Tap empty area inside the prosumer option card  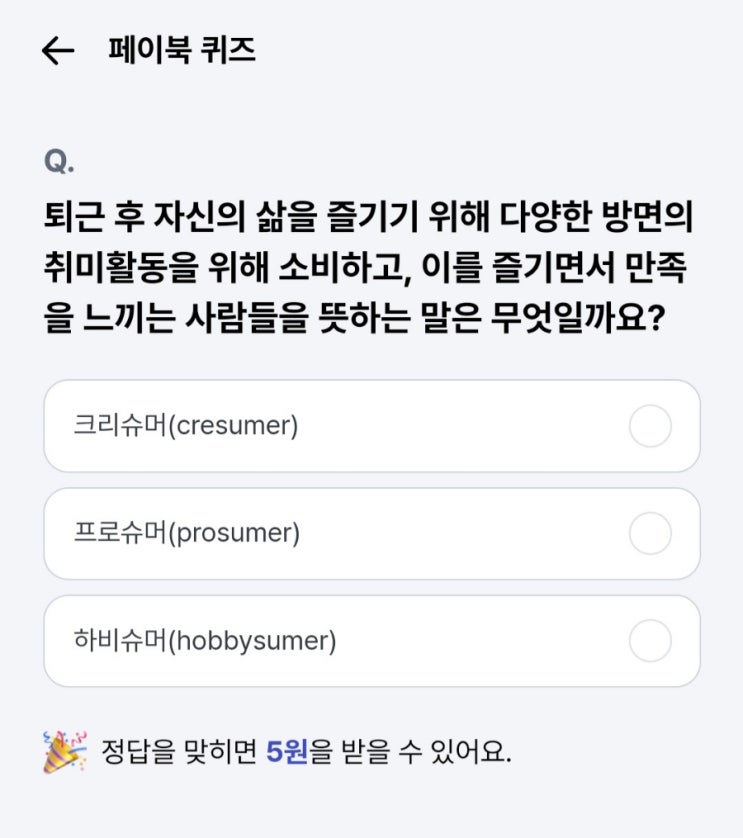click(x=460, y=533)
